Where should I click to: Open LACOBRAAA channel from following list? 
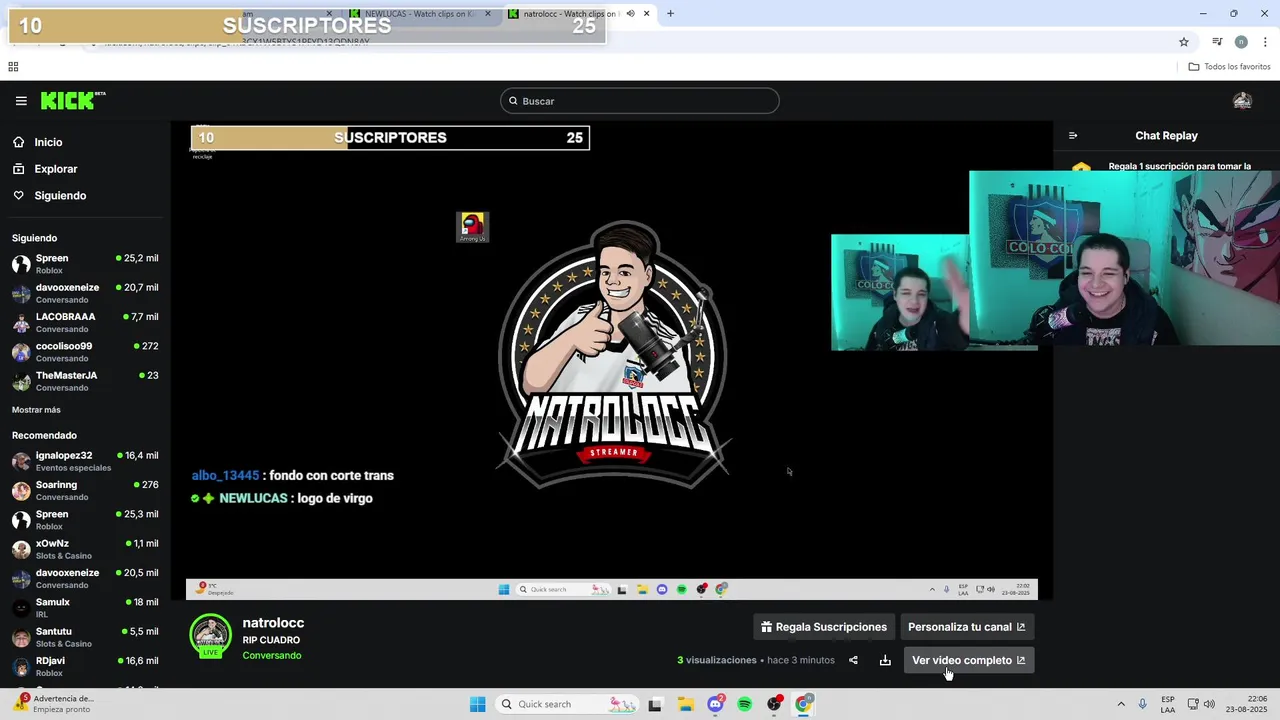tap(85, 322)
